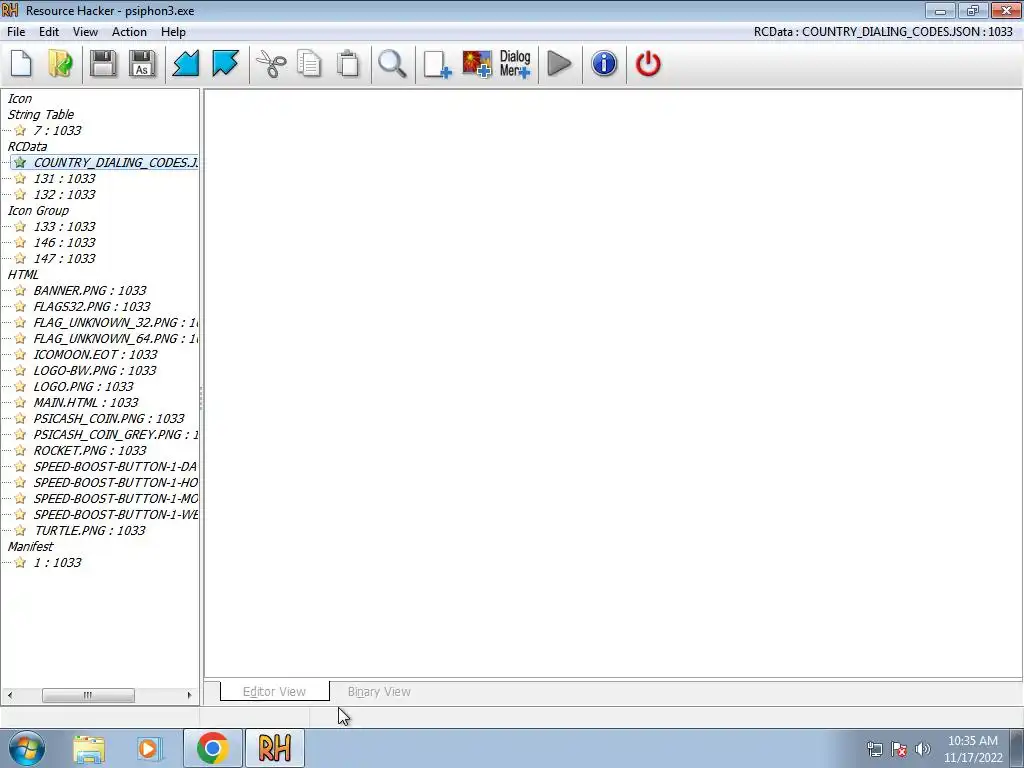
Task: Click the blue down-left arrow import icon
Action: 185,64
